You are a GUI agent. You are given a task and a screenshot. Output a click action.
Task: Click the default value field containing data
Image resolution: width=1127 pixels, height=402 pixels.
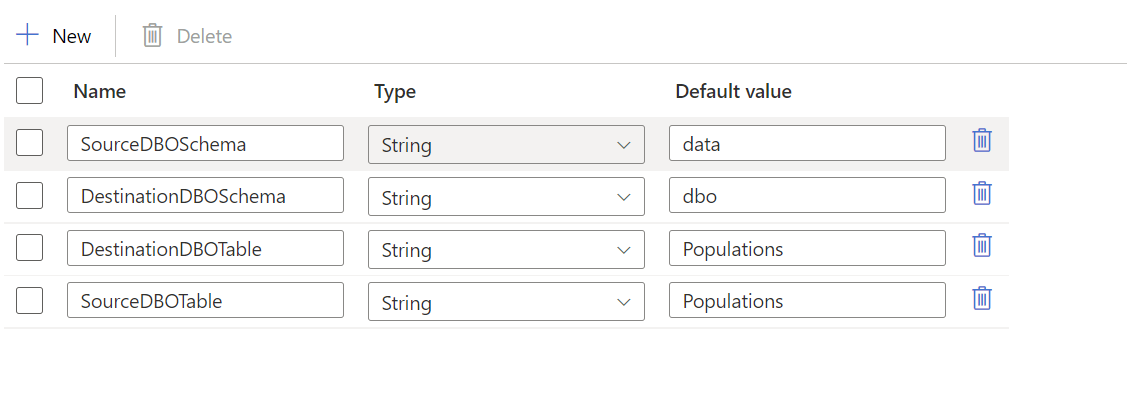click(807, 144)
